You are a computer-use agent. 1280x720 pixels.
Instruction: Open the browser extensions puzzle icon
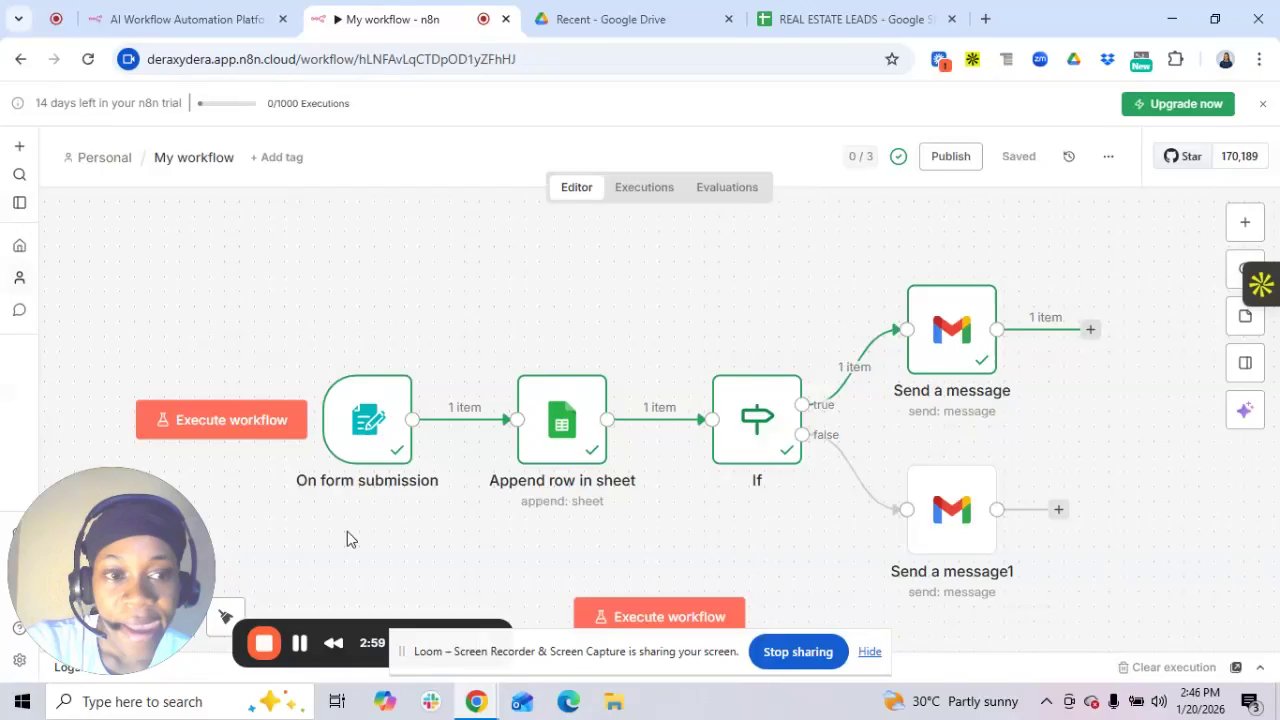pos(1175,59)
